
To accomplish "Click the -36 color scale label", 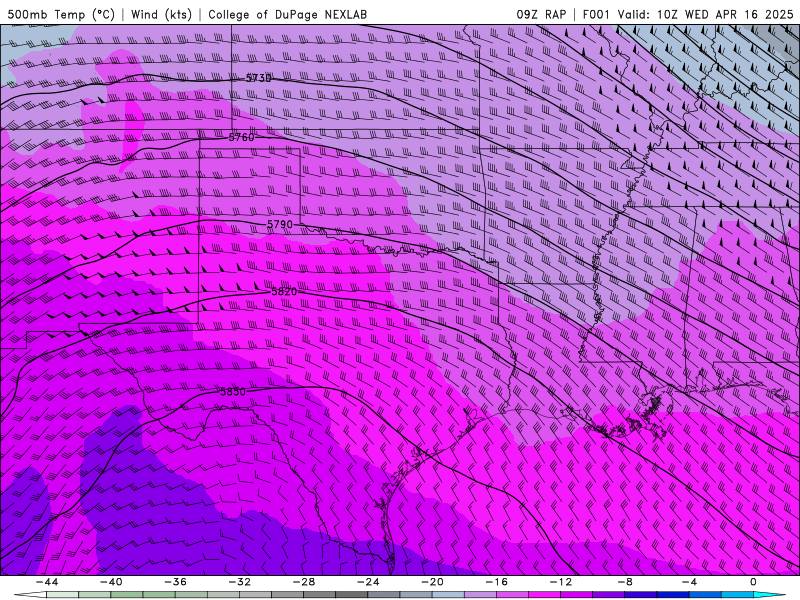I will tap(175, 582).
